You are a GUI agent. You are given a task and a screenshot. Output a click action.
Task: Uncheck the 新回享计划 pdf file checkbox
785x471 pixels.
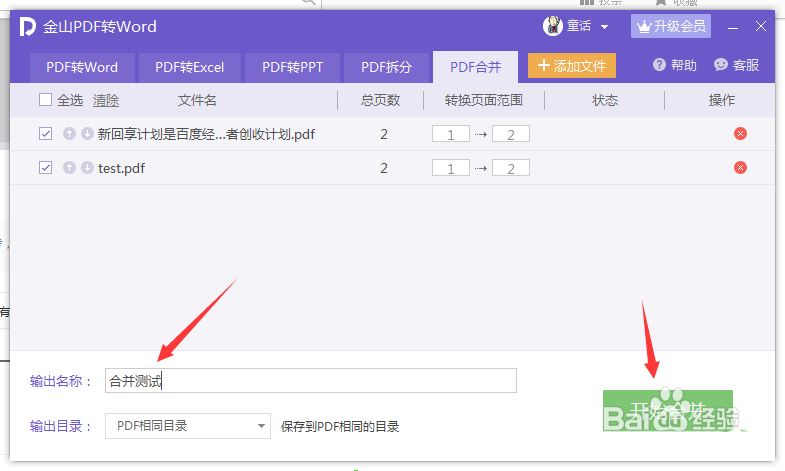[x=46, y=134]
